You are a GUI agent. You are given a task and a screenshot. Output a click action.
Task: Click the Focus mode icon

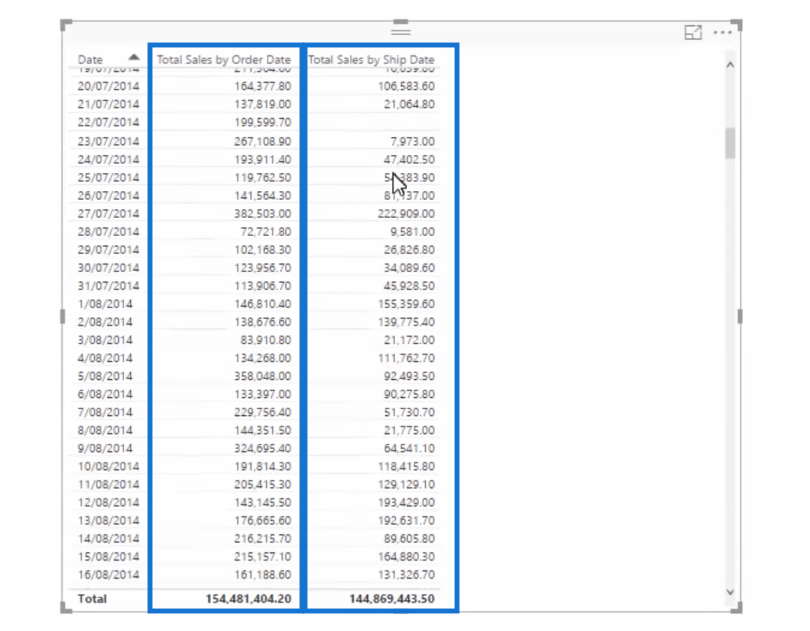click(693, 33)
